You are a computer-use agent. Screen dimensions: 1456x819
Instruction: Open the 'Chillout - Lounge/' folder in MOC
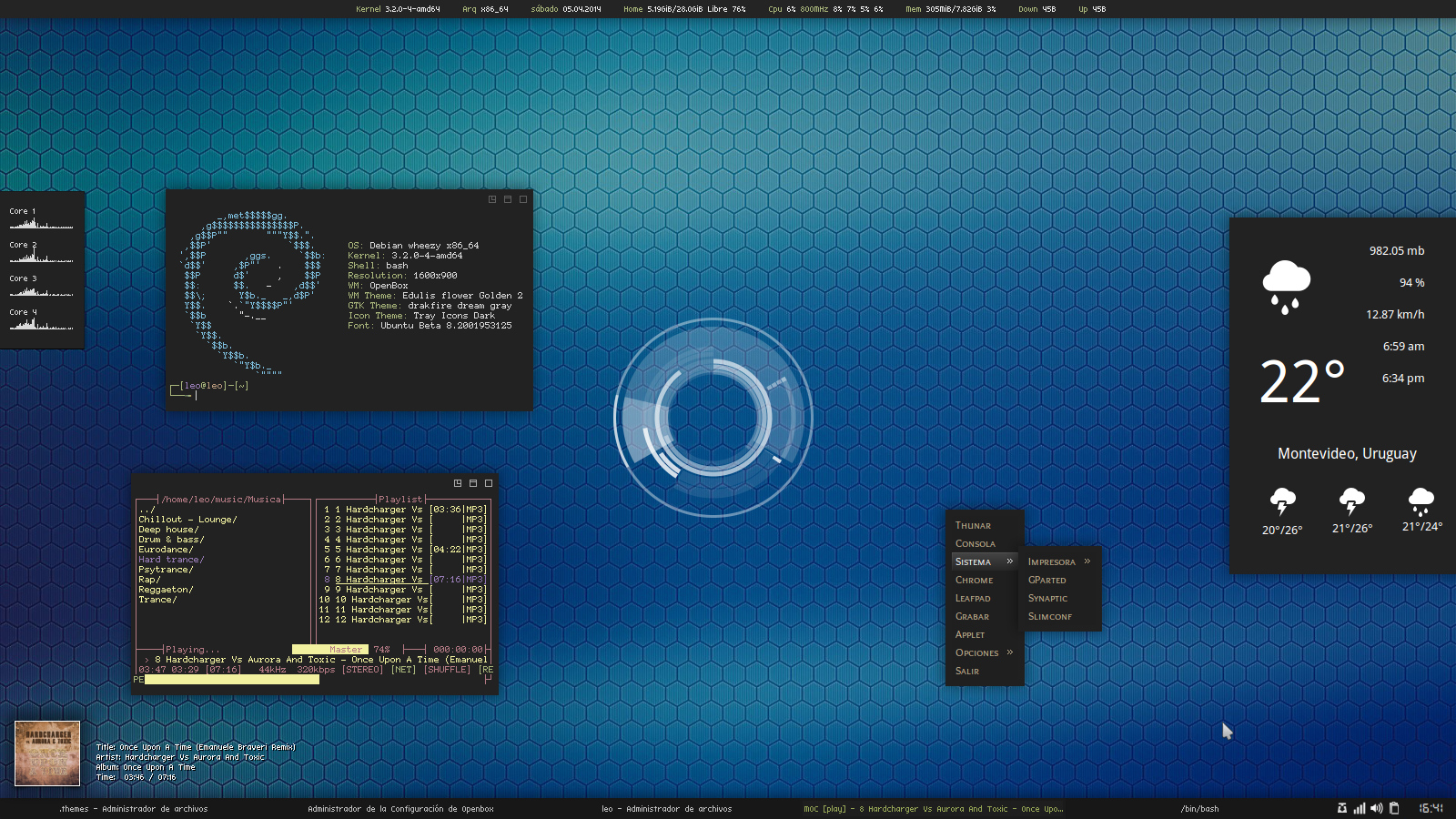[187, 520]
